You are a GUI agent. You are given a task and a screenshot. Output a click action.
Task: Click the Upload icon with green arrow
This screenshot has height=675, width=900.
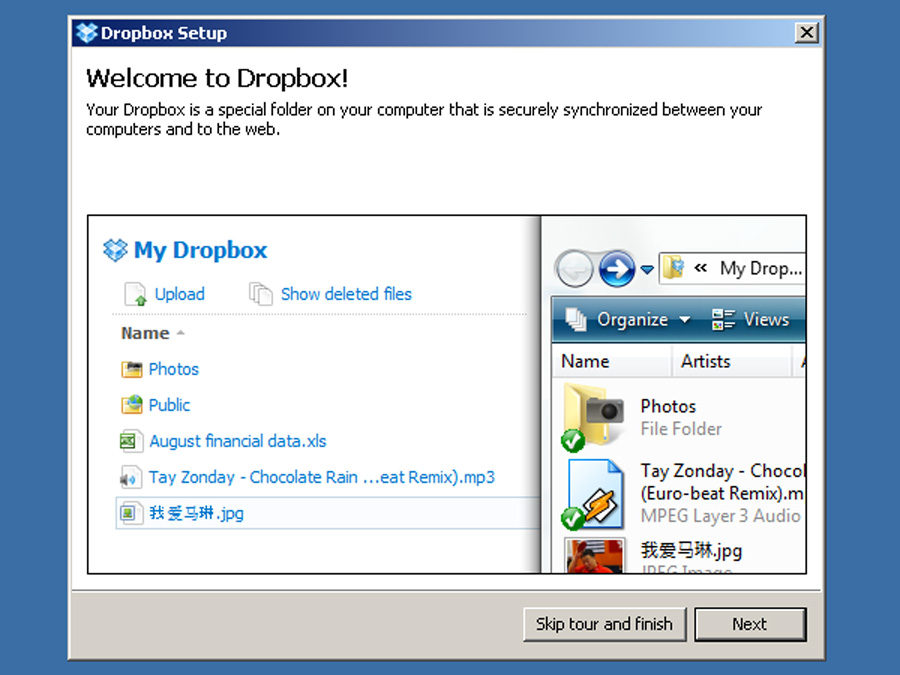[135, 294]
